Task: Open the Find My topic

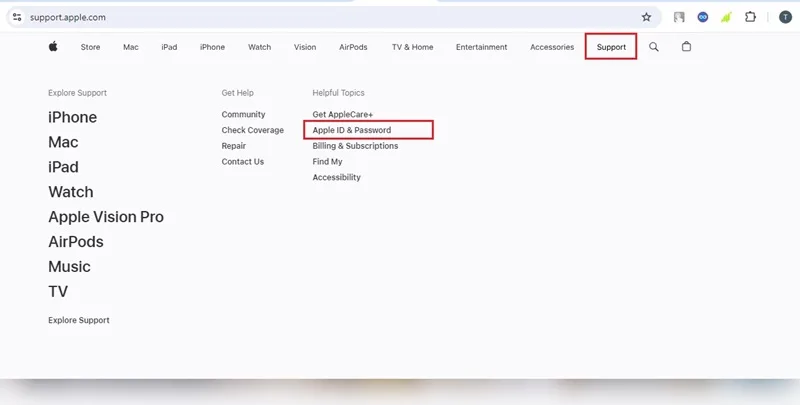Action: coord(328,162)
